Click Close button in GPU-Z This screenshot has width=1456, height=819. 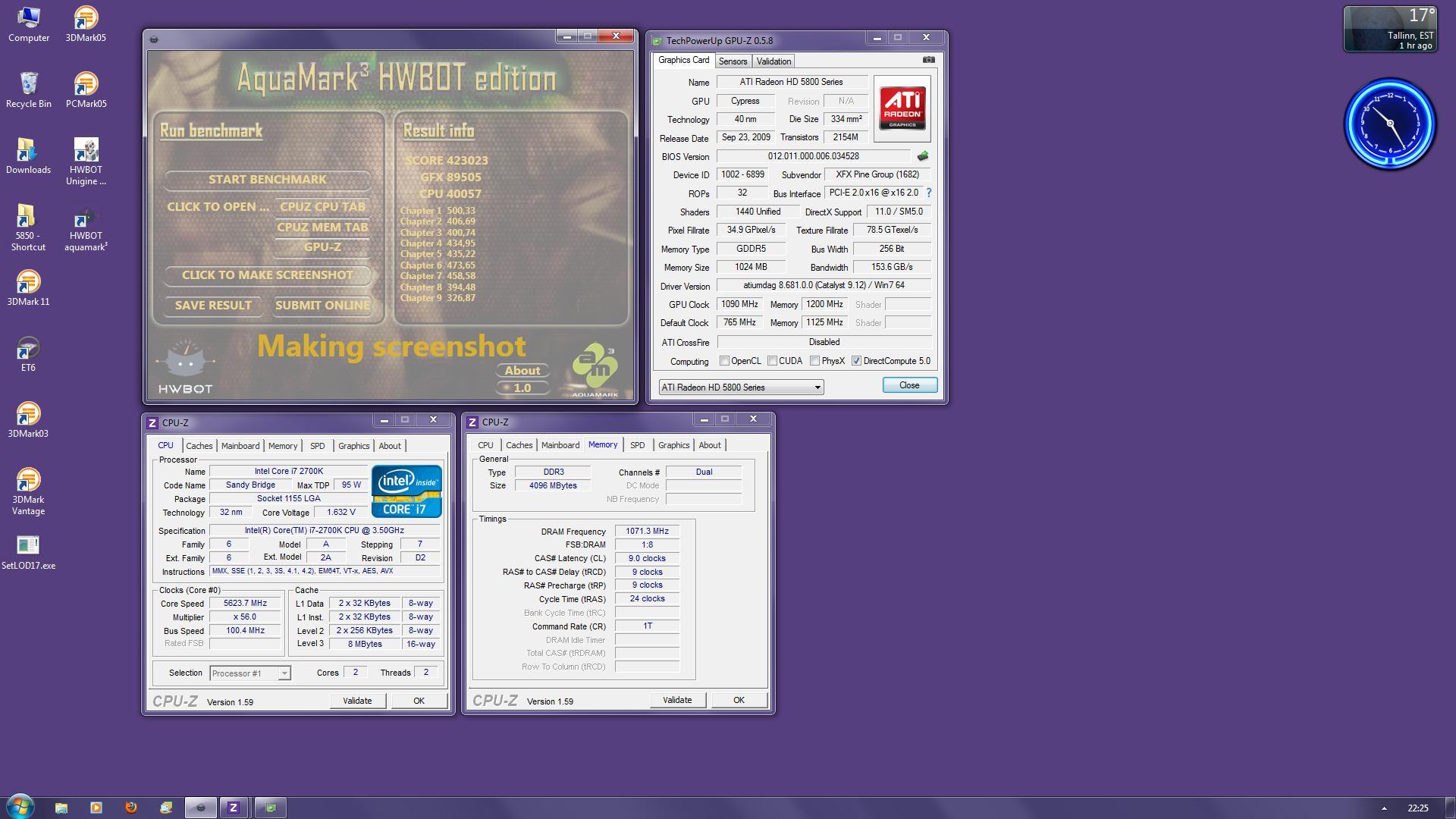(x=909, y=385)
